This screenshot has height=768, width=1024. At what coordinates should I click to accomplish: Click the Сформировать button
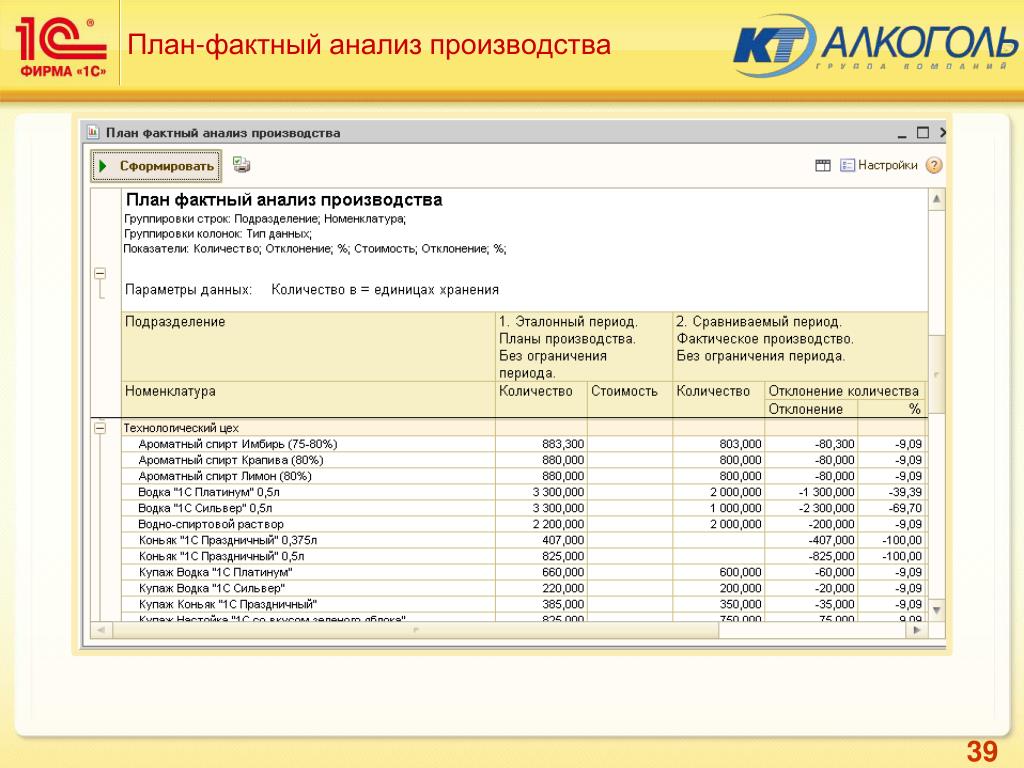coord(156,166)
